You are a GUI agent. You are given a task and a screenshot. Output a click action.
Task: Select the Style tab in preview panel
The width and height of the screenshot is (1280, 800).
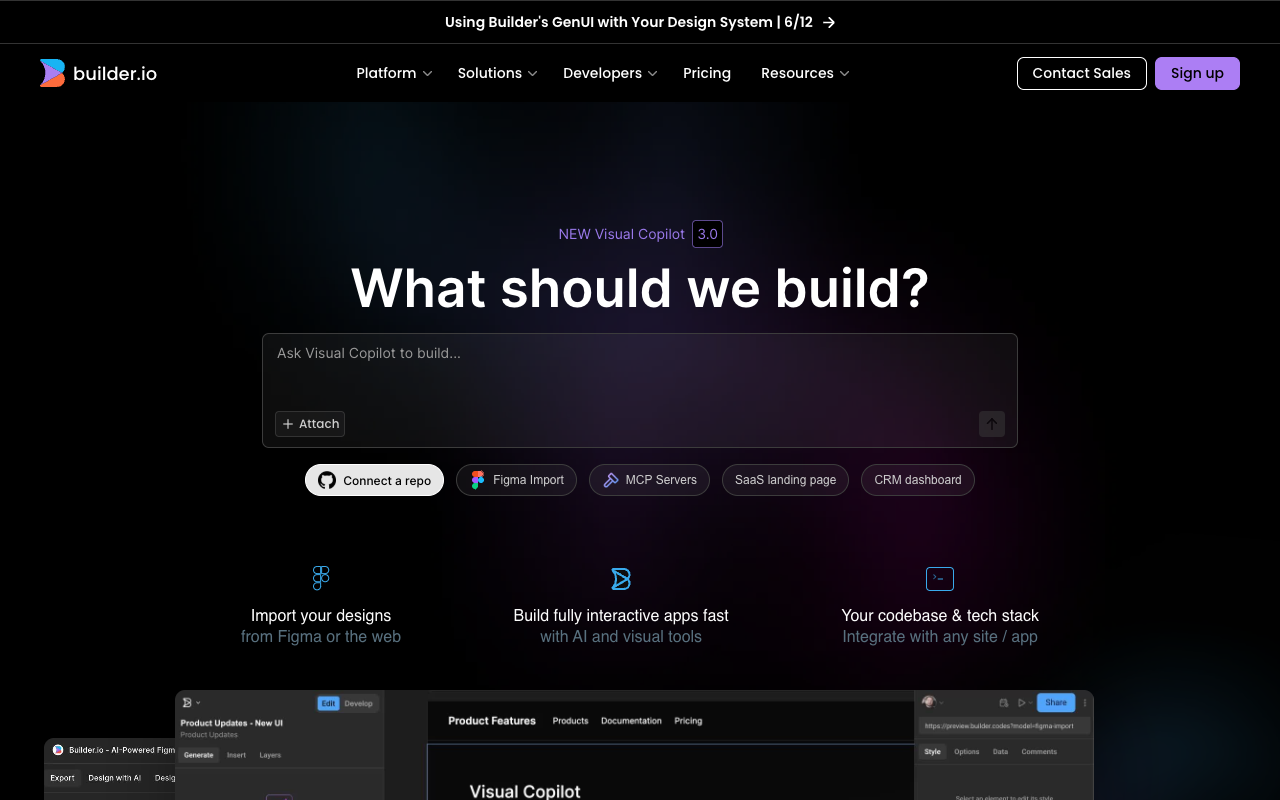[933, 751]
